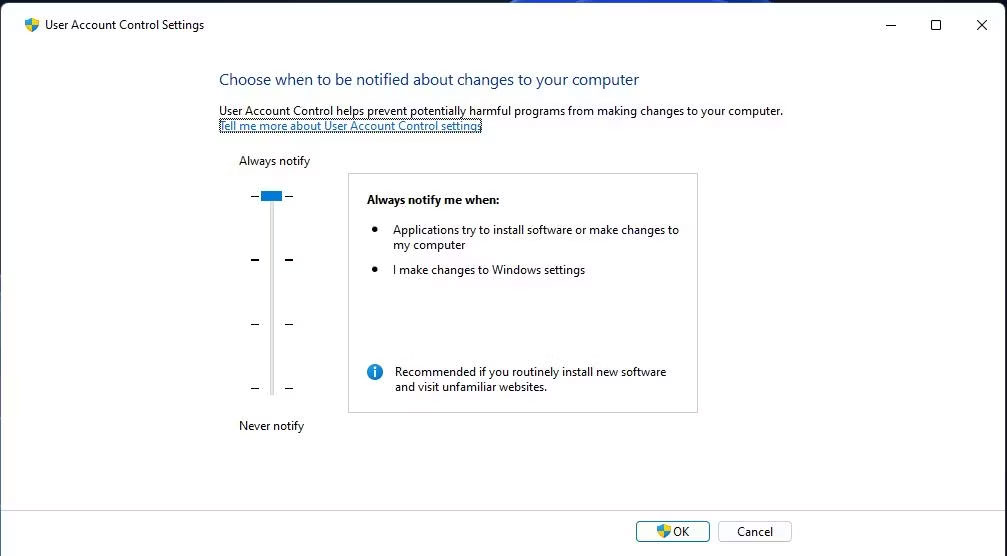This screenshot has width=1007, height=556.
Task: Click 'Applications try to install software' bullet text
Action: [x=536, y=237]
